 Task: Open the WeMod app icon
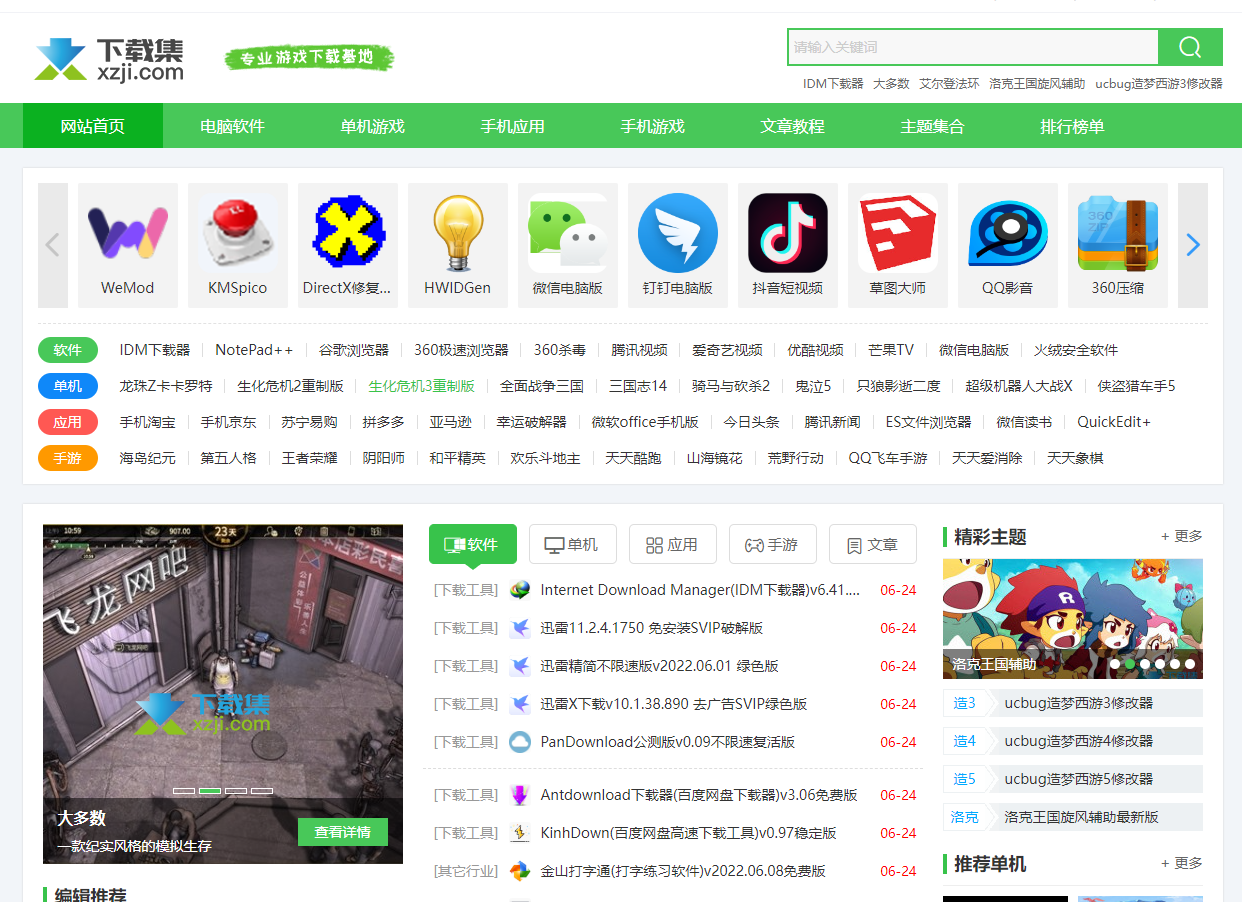pos(128,233)
